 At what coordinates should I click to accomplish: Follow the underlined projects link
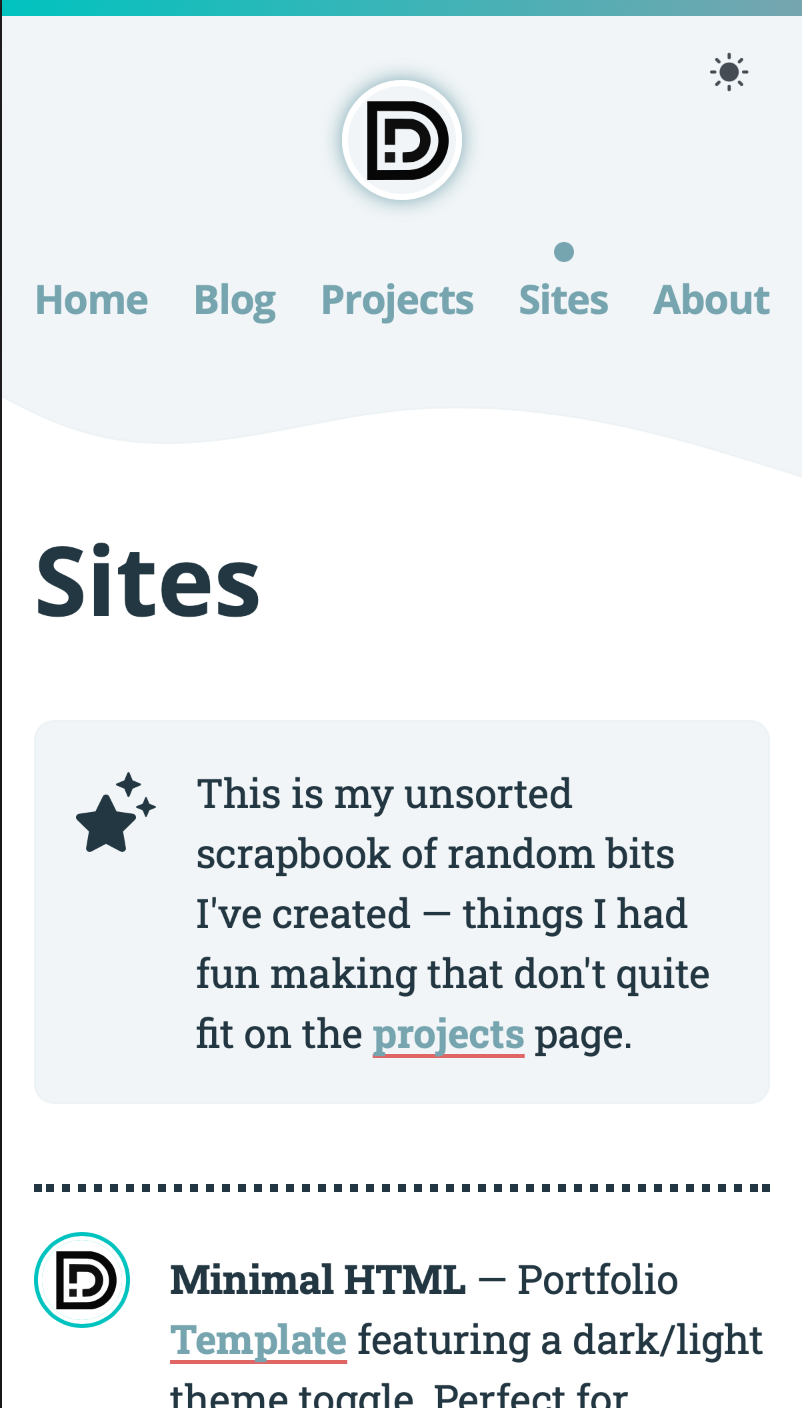pyautogui.click(x=448, y=1035)
